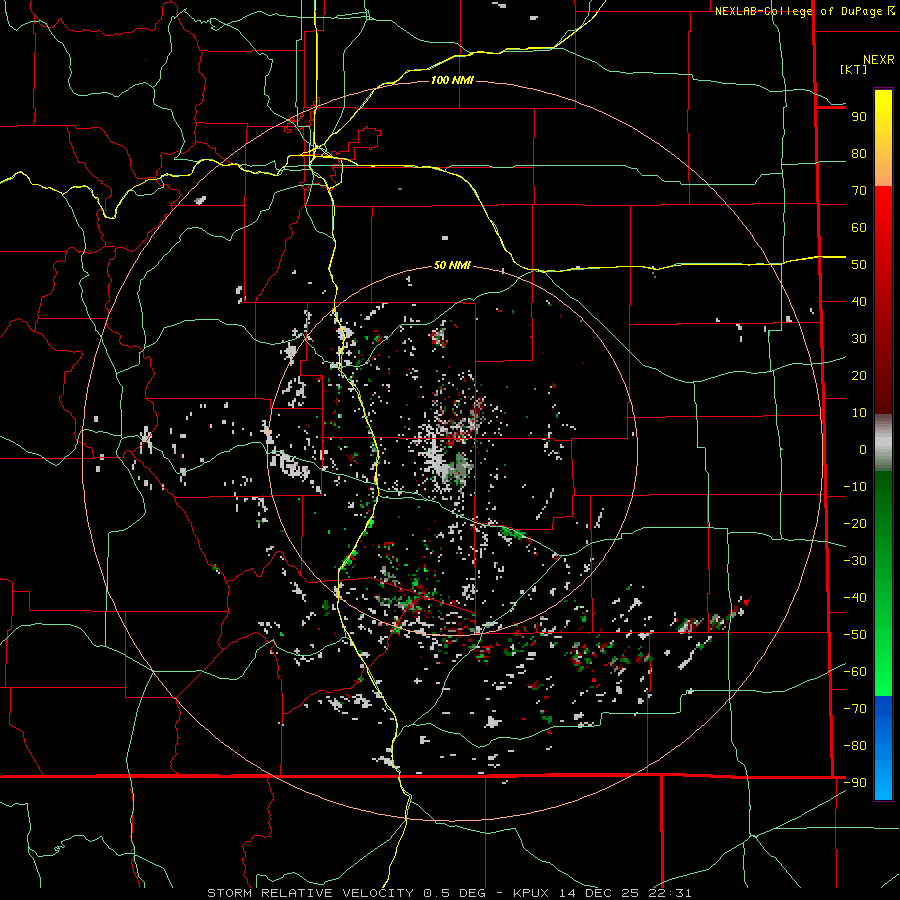Click the -90 value on the velocity scale
900x900 pixels.
(855, 783)
